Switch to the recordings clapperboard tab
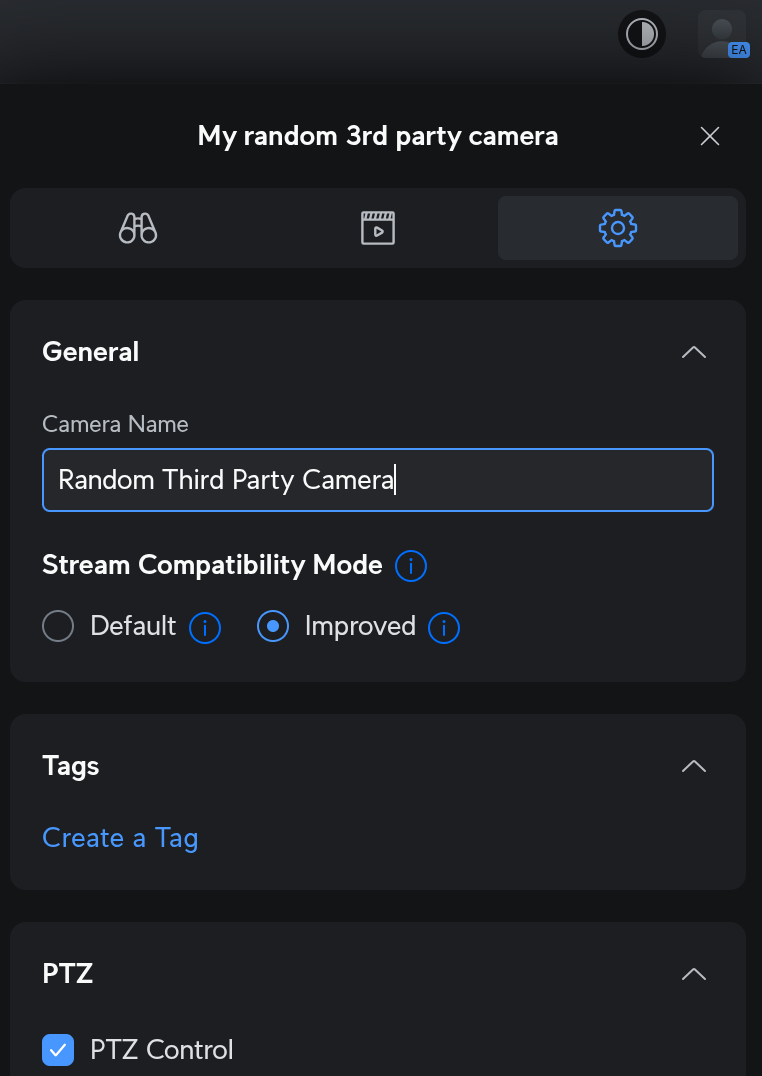This screenshot has height=1076, width=762. click(x=378, y=228)
